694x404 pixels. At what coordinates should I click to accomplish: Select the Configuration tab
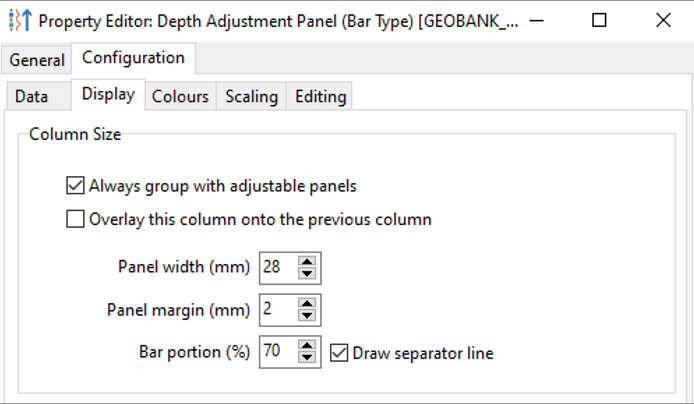pos(133,58)
